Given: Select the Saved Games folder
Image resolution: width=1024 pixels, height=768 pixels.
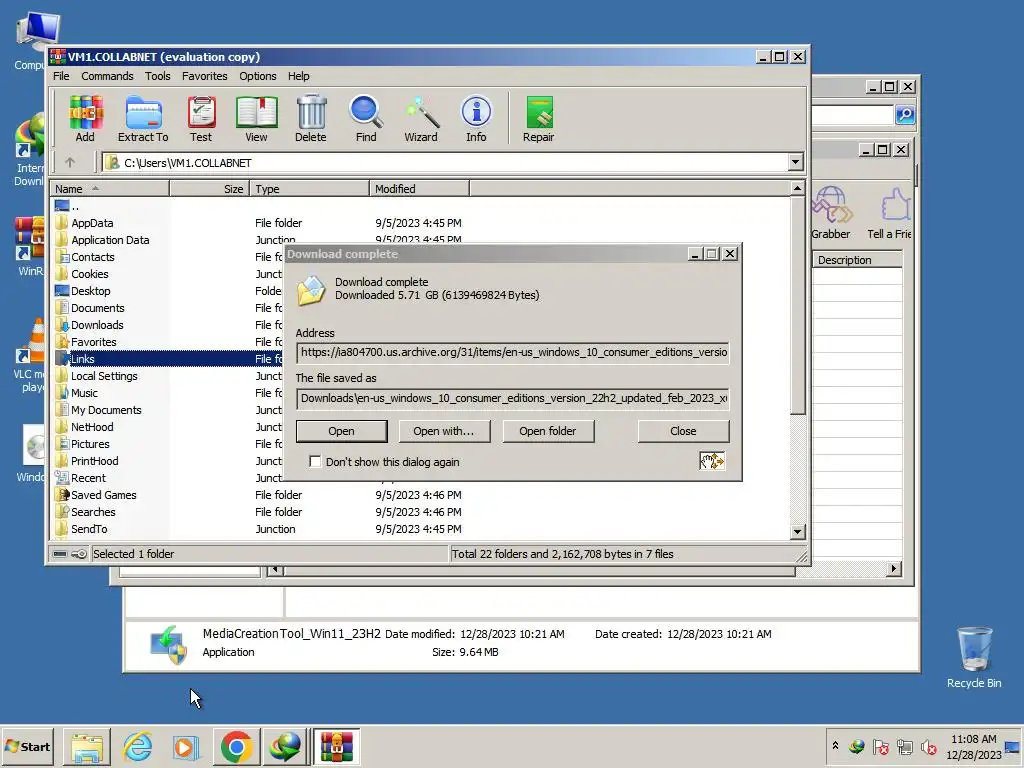Looking at the screenshot, I should pos(103,495).
